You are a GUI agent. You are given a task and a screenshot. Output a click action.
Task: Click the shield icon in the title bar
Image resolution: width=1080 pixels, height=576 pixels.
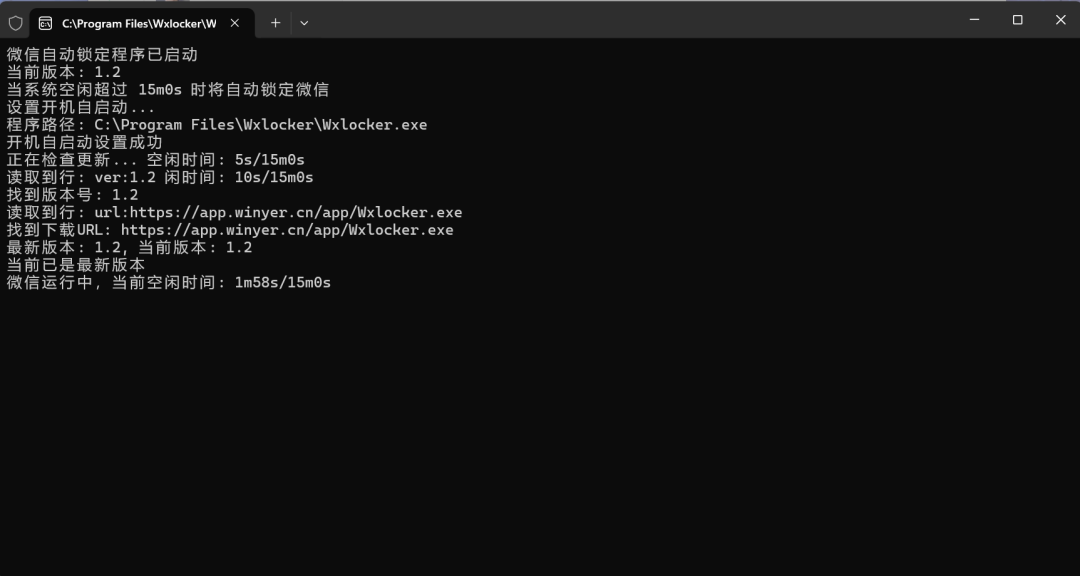point(15,23)
